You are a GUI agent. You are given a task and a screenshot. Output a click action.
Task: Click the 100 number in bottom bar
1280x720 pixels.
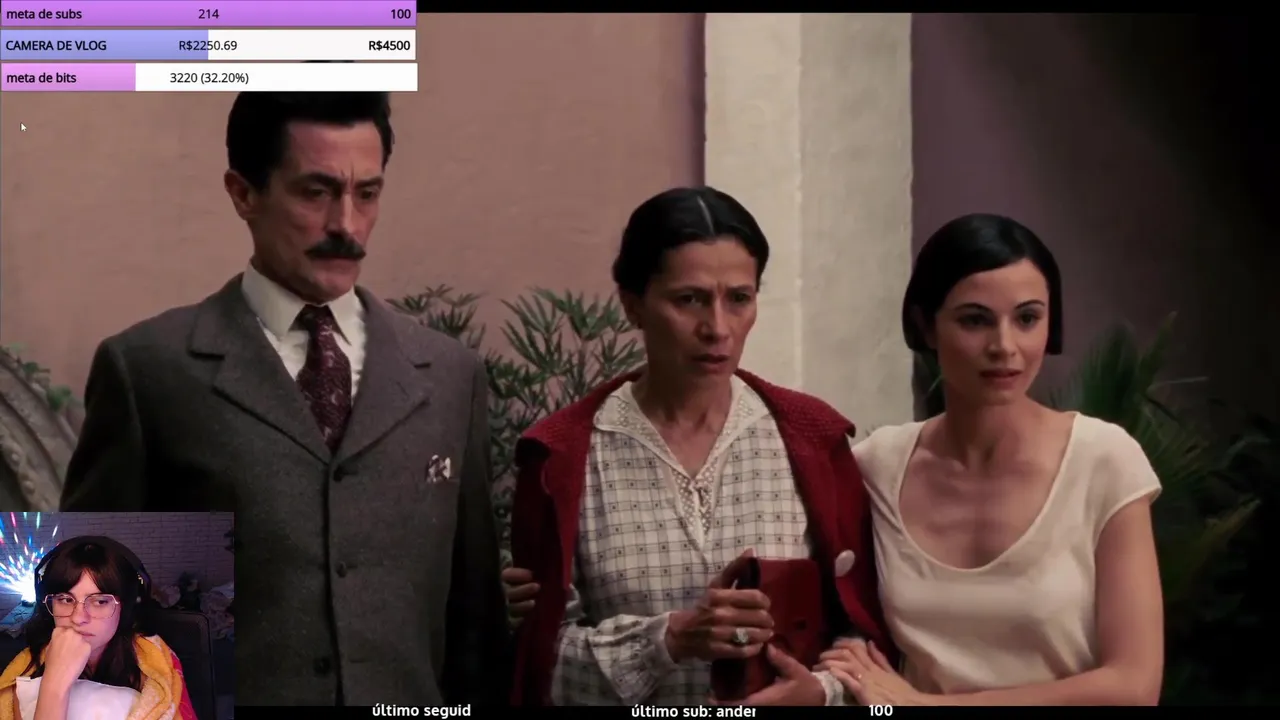click(880, 711)
